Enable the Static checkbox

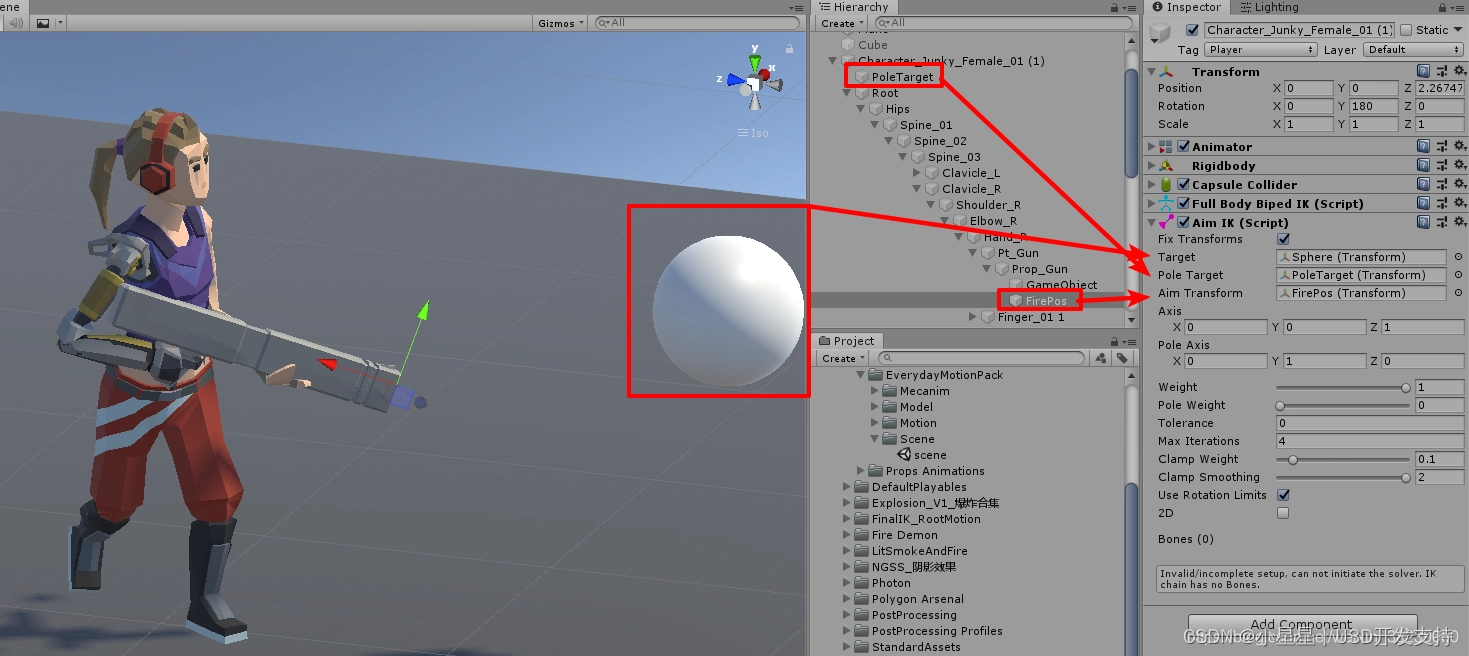[1406, 30]
